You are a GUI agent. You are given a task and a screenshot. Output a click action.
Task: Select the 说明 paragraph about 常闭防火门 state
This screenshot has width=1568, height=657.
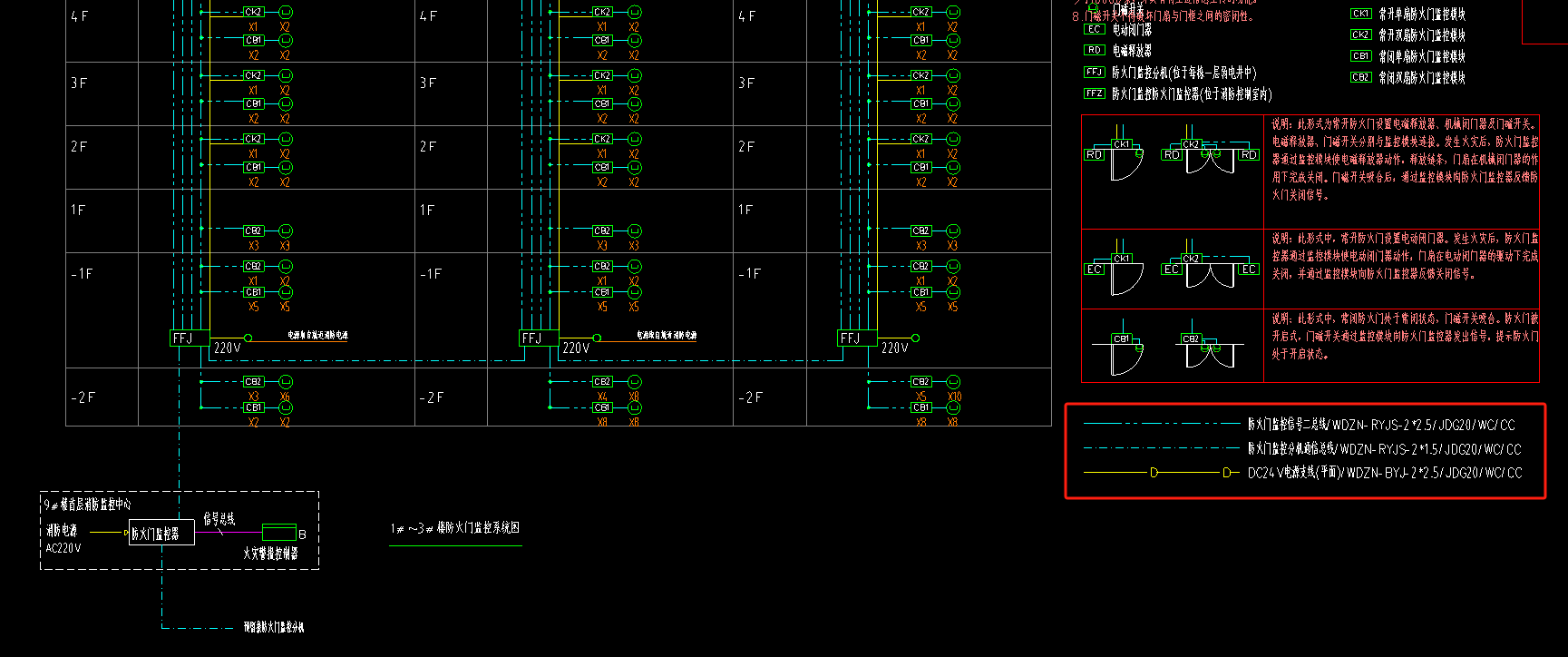click(1405, 336)
